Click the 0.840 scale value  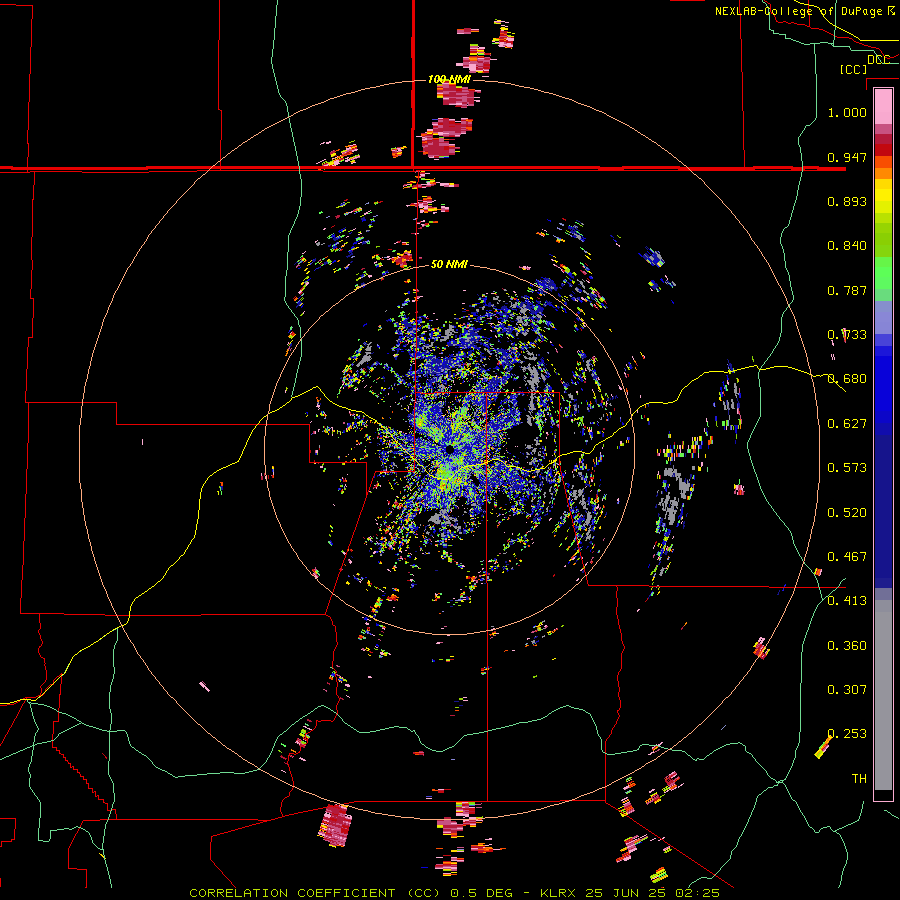pos(847,246)
